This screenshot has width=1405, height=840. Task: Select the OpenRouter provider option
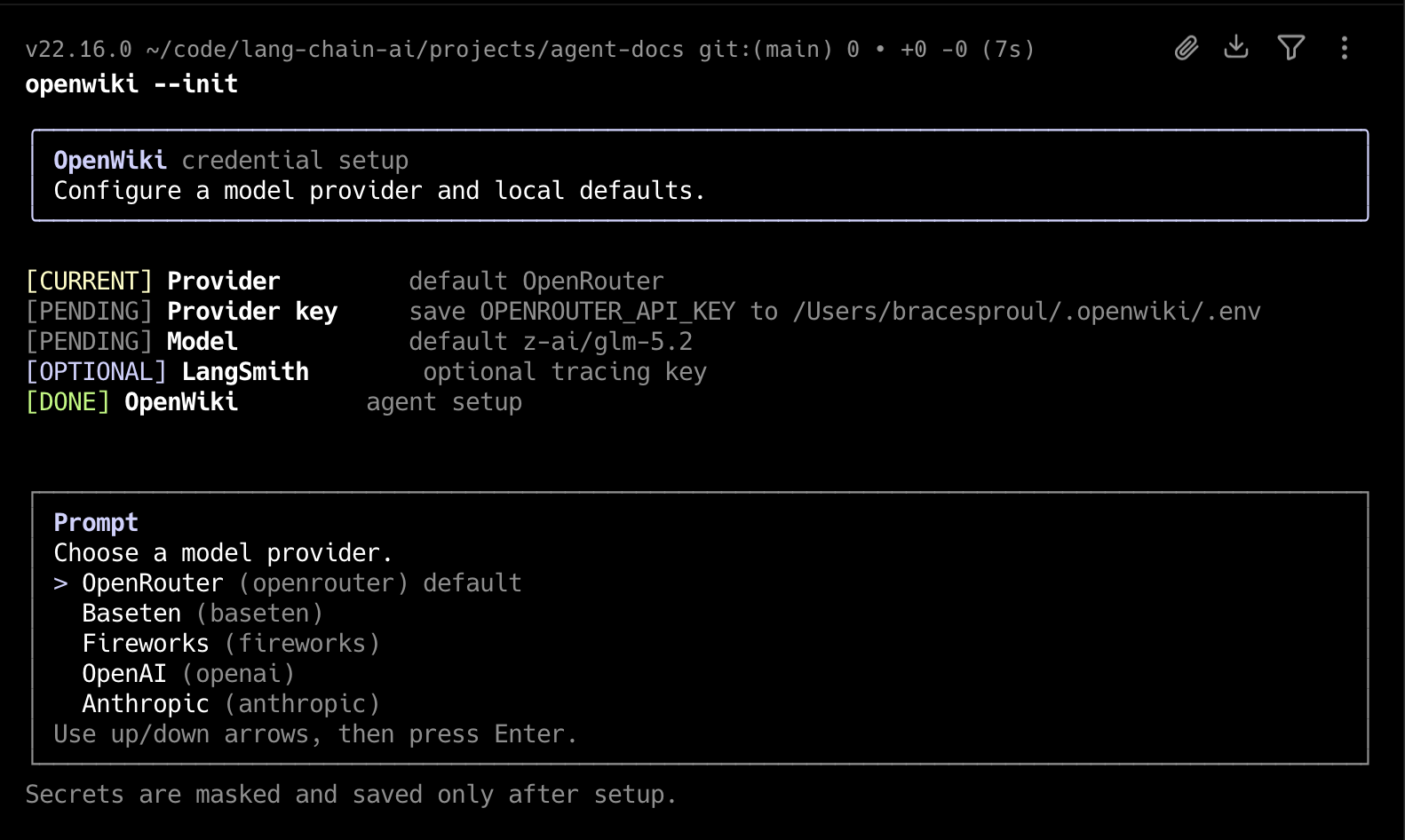[302, 583]
